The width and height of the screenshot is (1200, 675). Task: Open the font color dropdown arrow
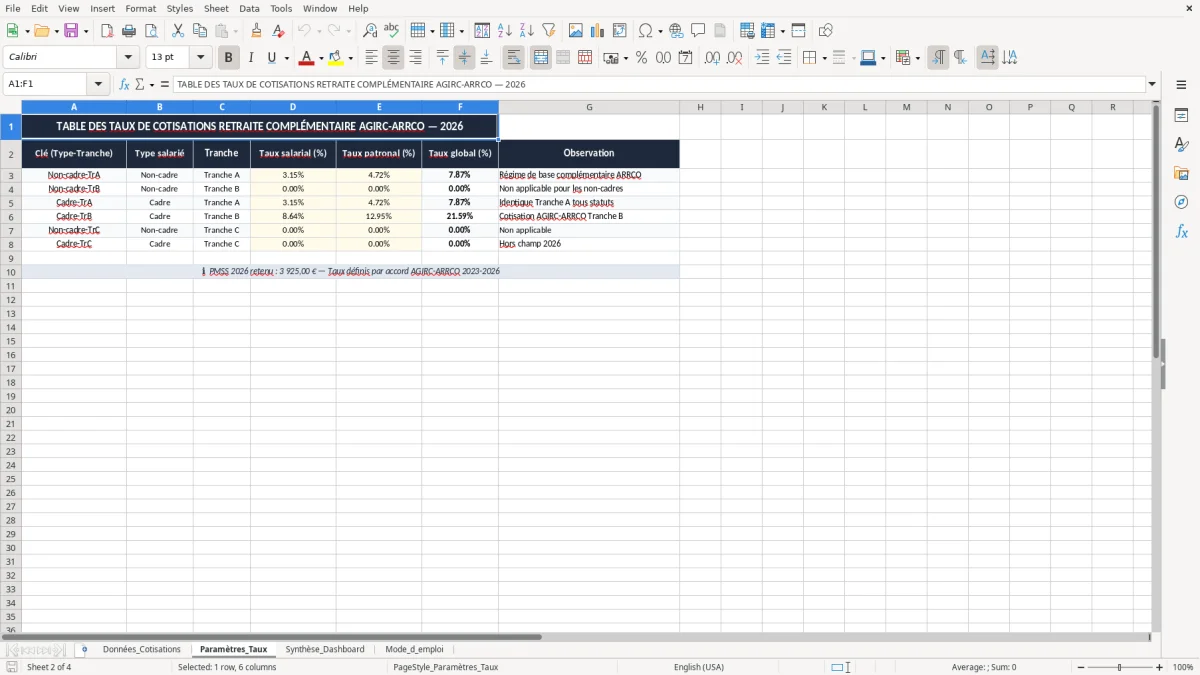(321, 59)
